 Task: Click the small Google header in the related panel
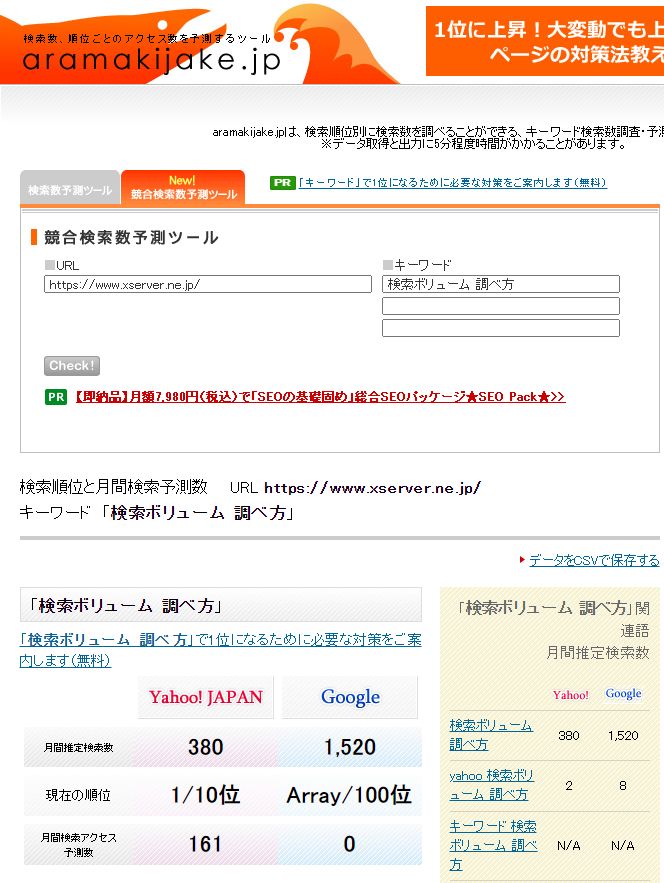623,694
